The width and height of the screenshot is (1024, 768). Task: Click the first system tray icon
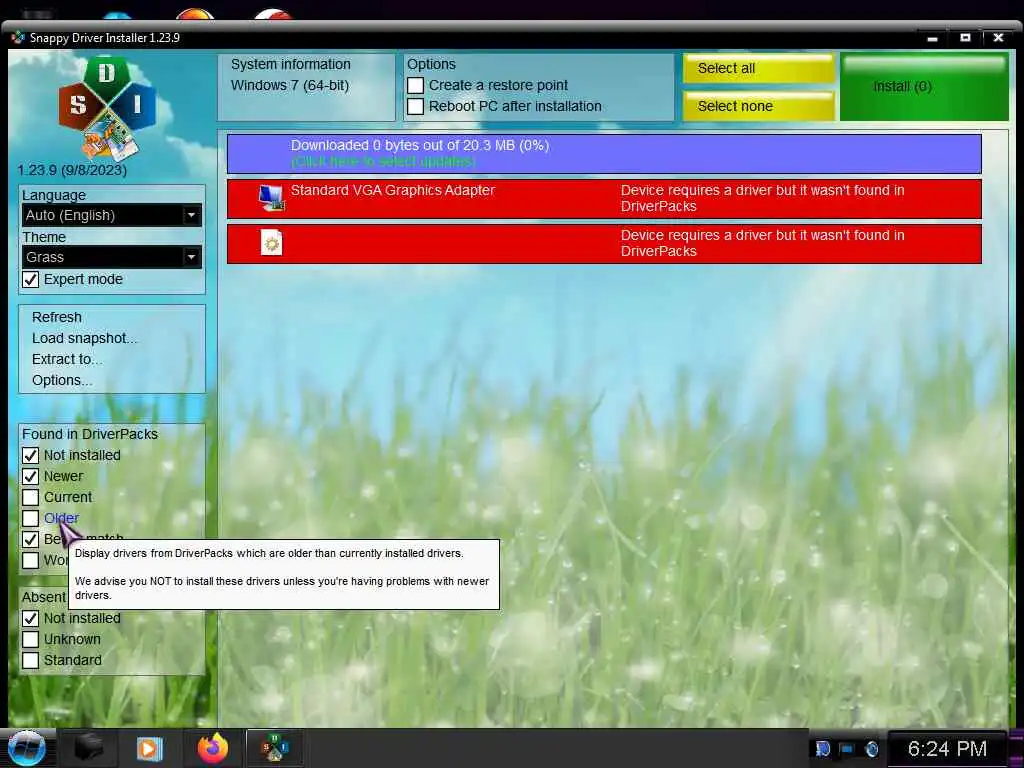[x=823, y=748]
